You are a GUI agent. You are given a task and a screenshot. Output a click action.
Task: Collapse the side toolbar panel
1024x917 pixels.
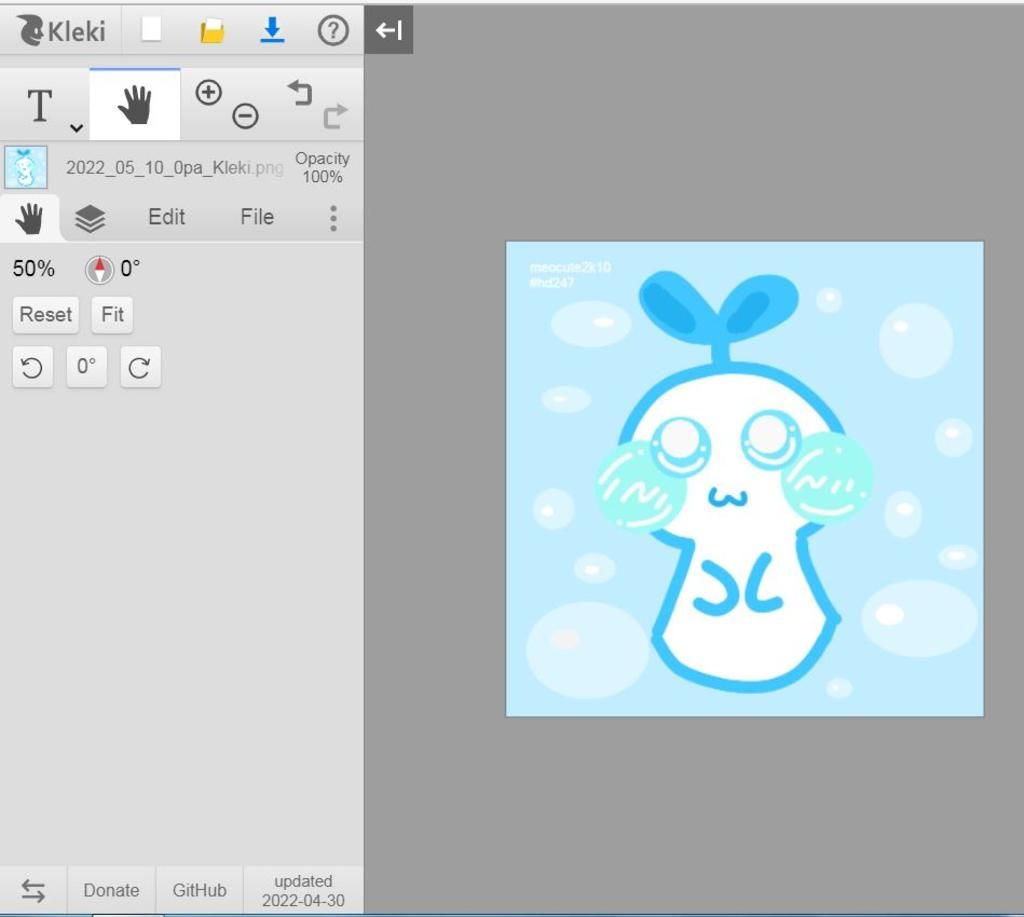tap(389, 30)
